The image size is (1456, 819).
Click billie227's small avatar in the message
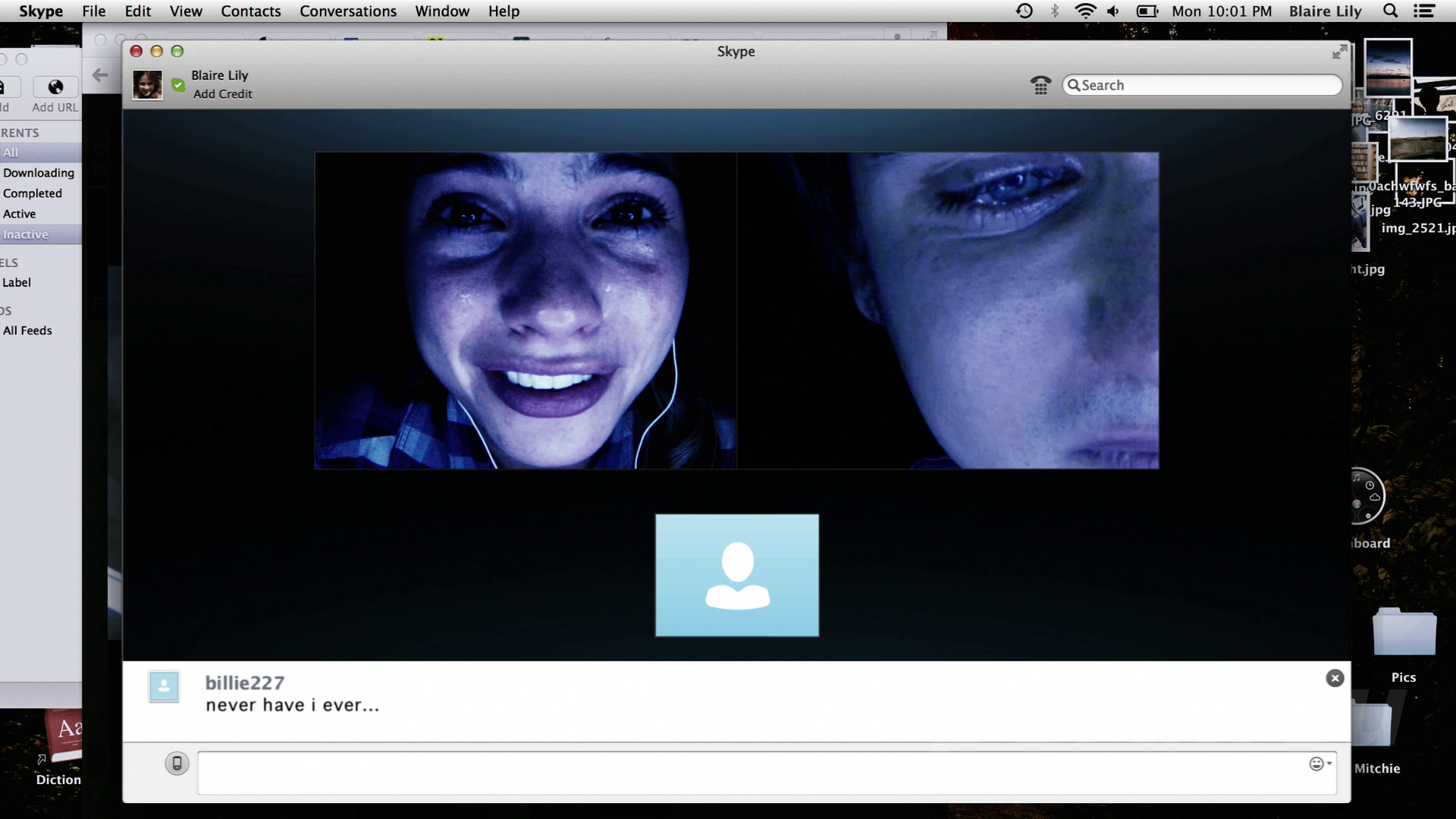[x=164, y=687]
